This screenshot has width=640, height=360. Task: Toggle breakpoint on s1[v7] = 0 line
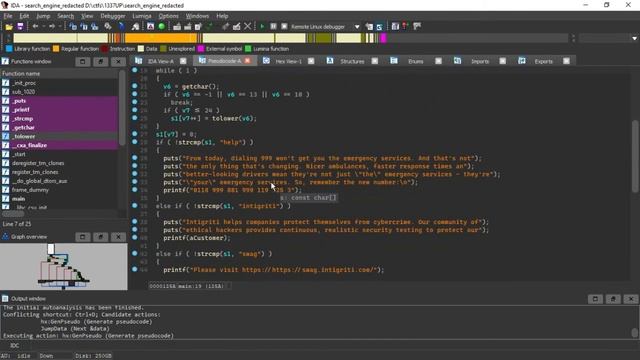[x=135, y=134]
